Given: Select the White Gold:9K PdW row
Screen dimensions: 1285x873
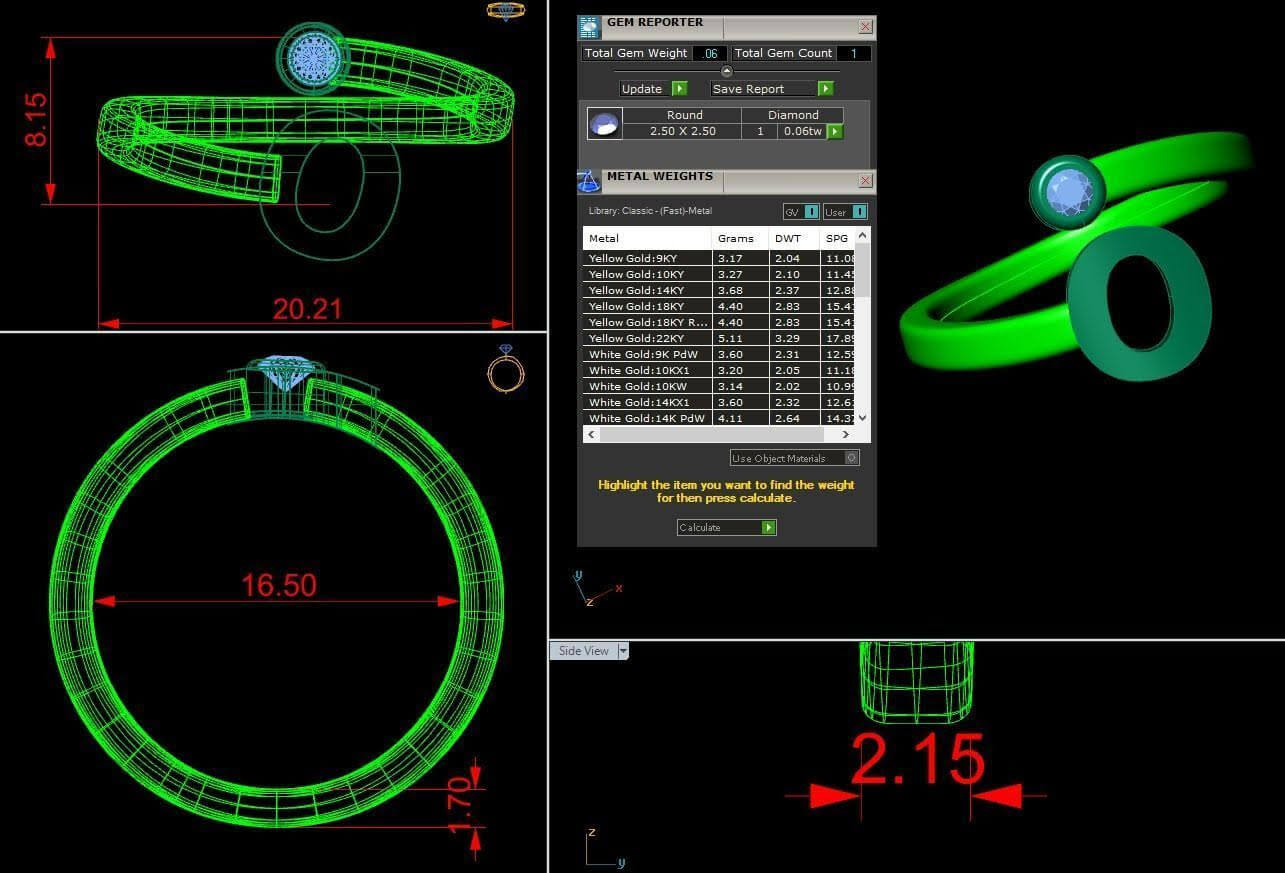Looking at the screenshot, I should pos(720,354).
